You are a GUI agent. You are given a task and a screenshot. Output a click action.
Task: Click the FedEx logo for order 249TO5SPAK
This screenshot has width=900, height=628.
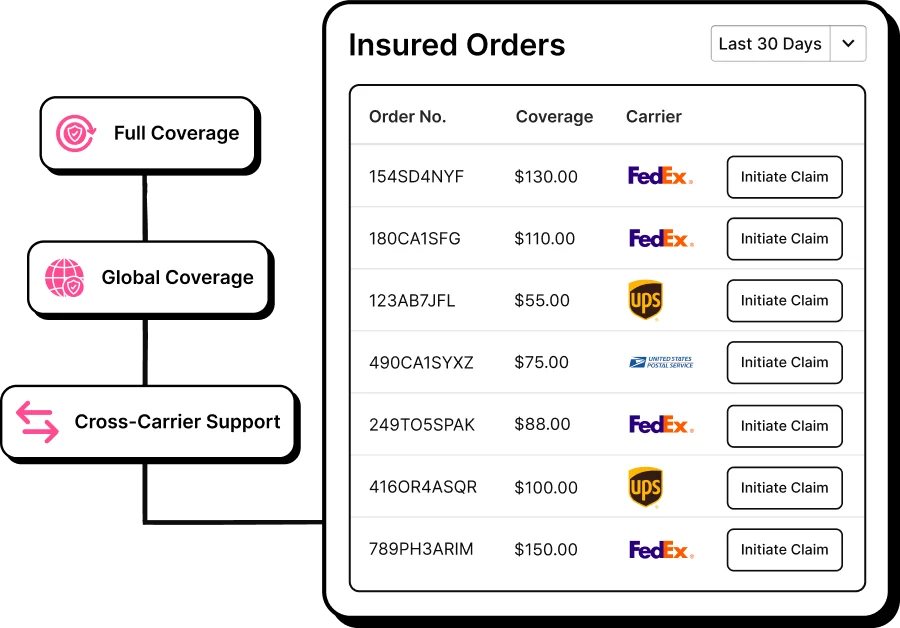[661, 424]
